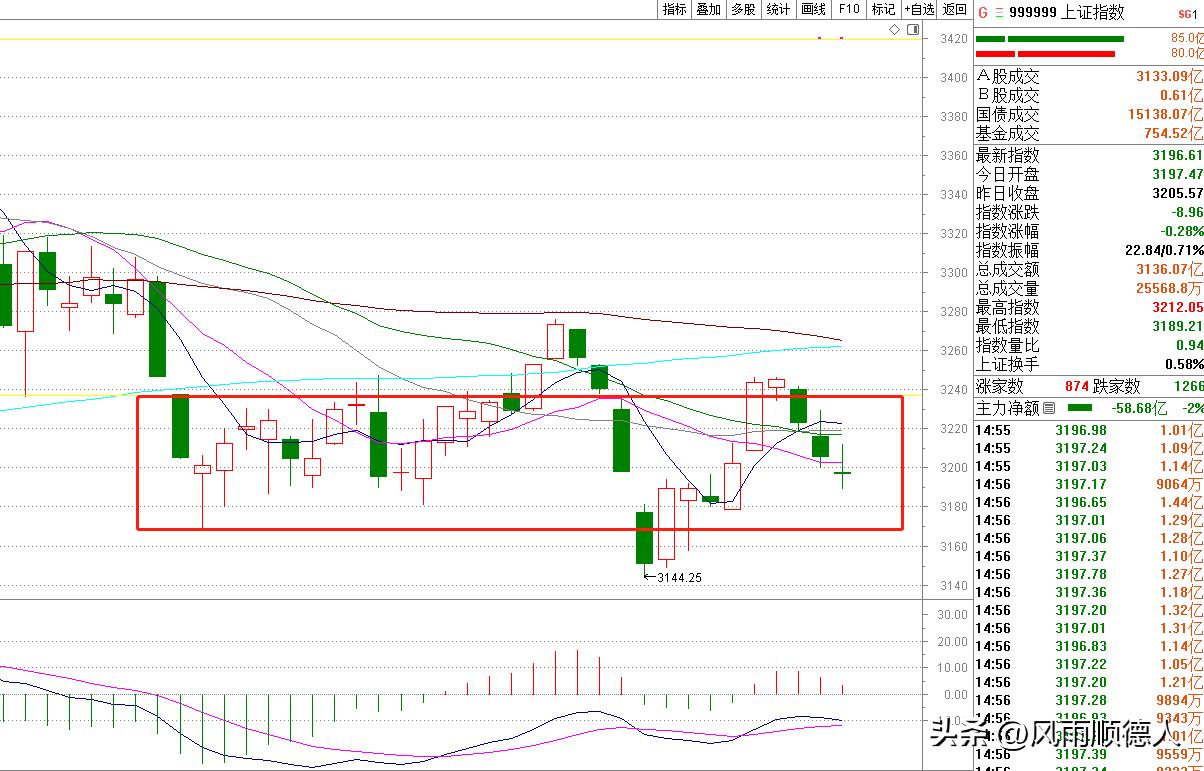Click the 30.00 MACD axis label
This screenshot has height=771, width=1204.
pyautogui.click(x=953, y=614)
